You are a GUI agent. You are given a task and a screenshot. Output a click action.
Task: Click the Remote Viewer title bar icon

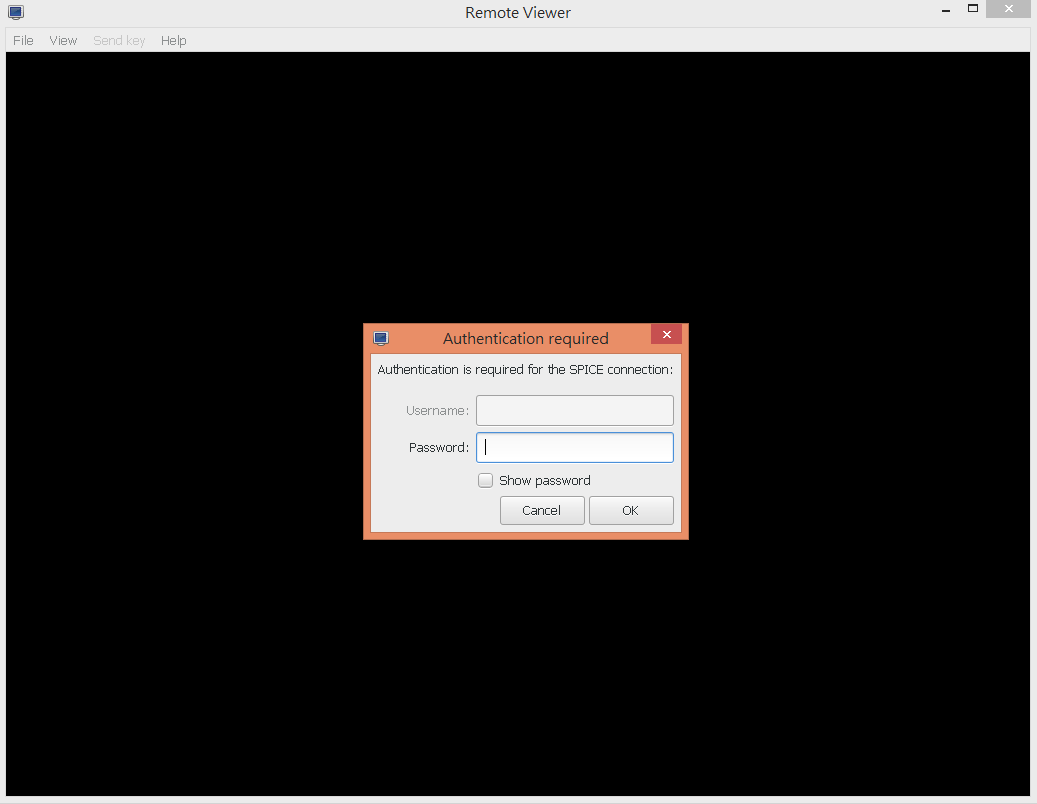16,12
